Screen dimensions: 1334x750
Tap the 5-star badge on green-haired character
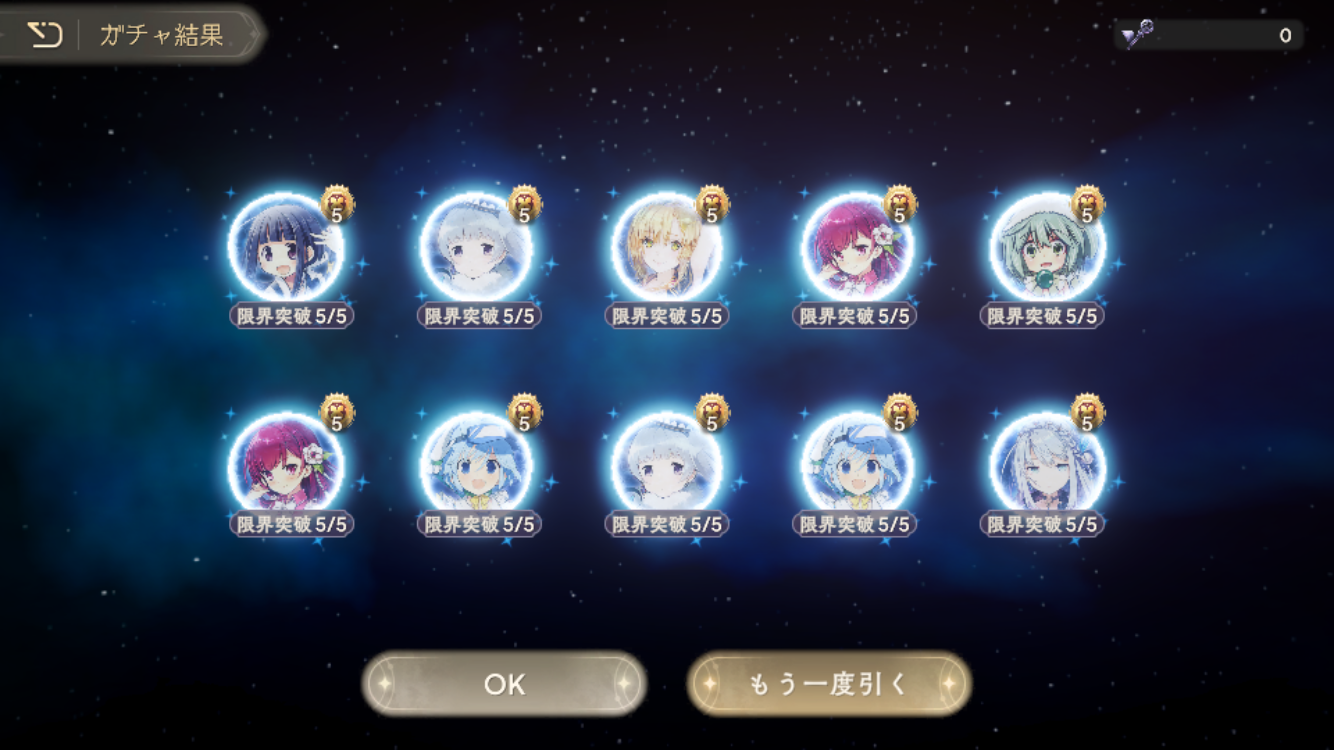point(1088,205)
